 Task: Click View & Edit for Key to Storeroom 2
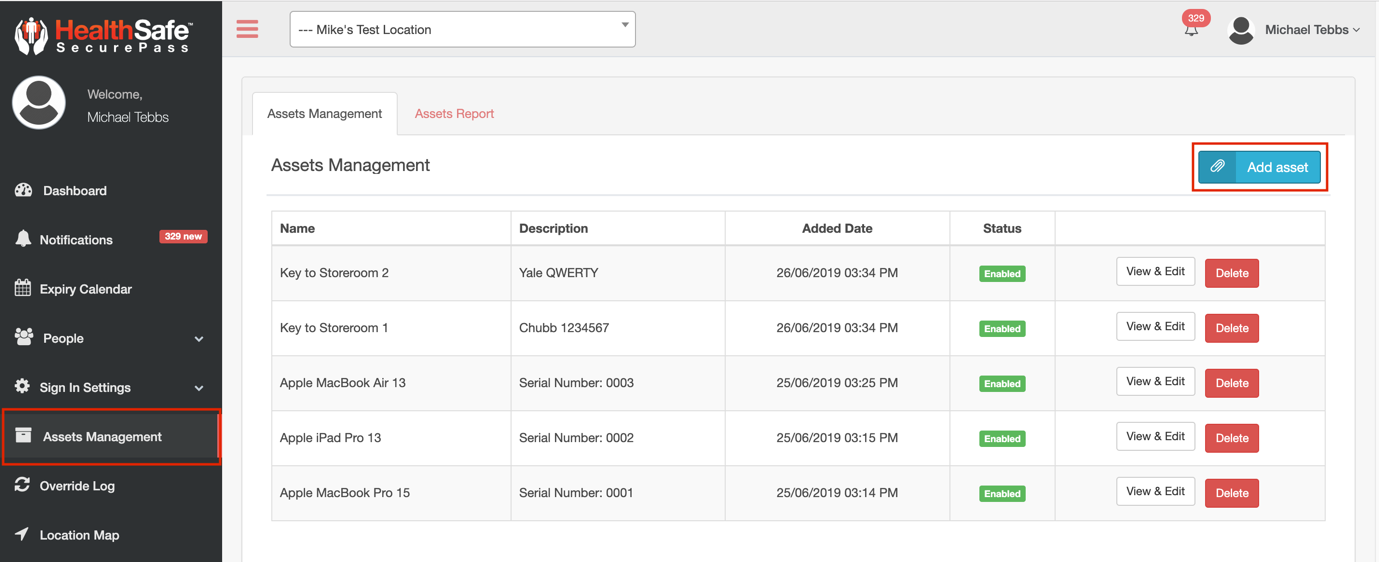[1155, 272]
